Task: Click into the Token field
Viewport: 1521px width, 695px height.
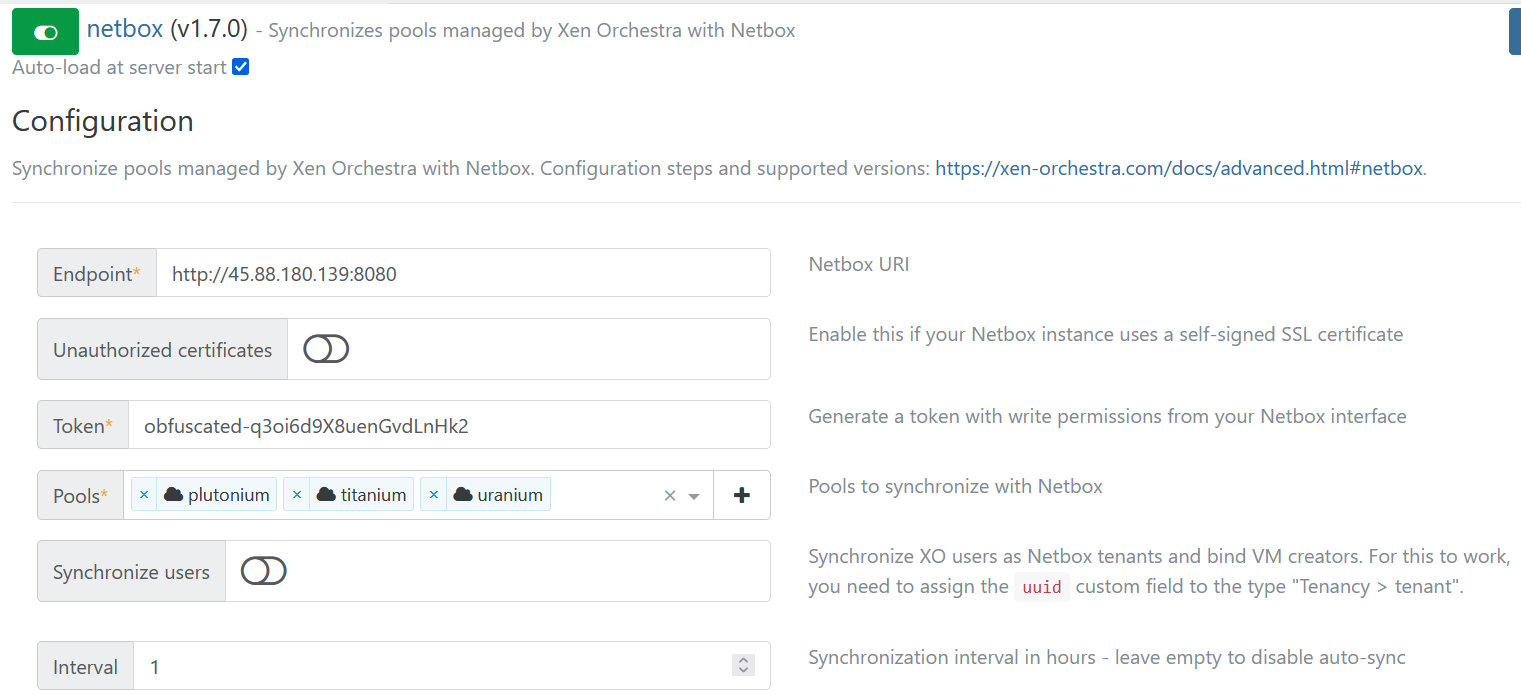Action: pyautogui.click(x=450, y=425)
